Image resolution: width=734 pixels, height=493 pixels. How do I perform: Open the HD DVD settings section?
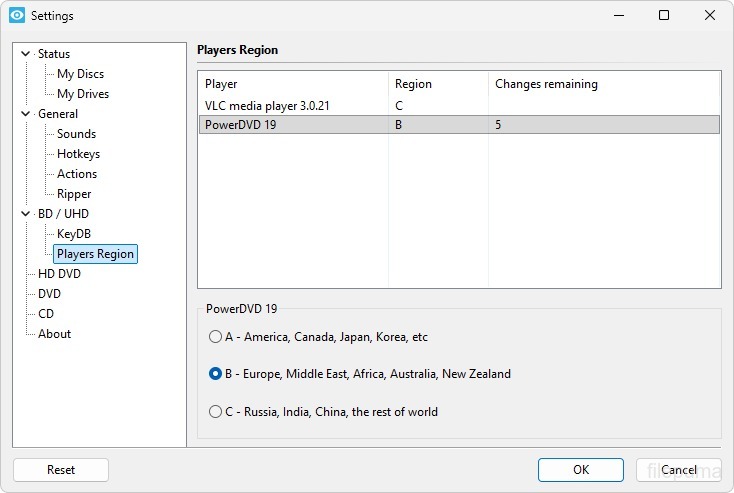[59, 274]
